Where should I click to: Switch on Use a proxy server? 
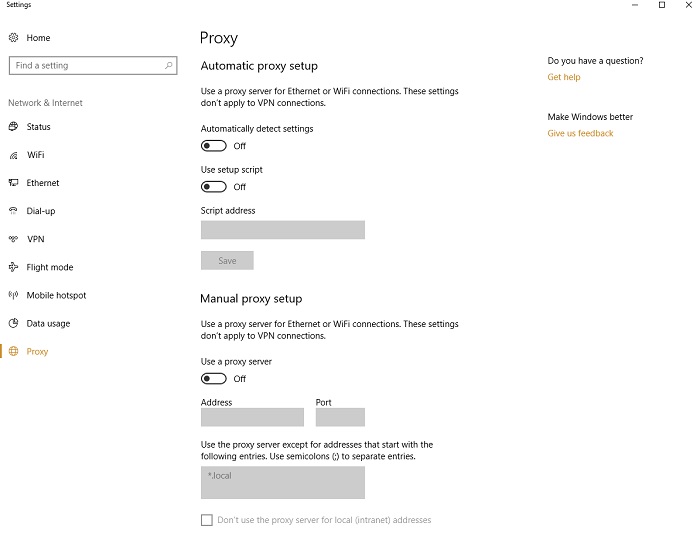(213, 379)
